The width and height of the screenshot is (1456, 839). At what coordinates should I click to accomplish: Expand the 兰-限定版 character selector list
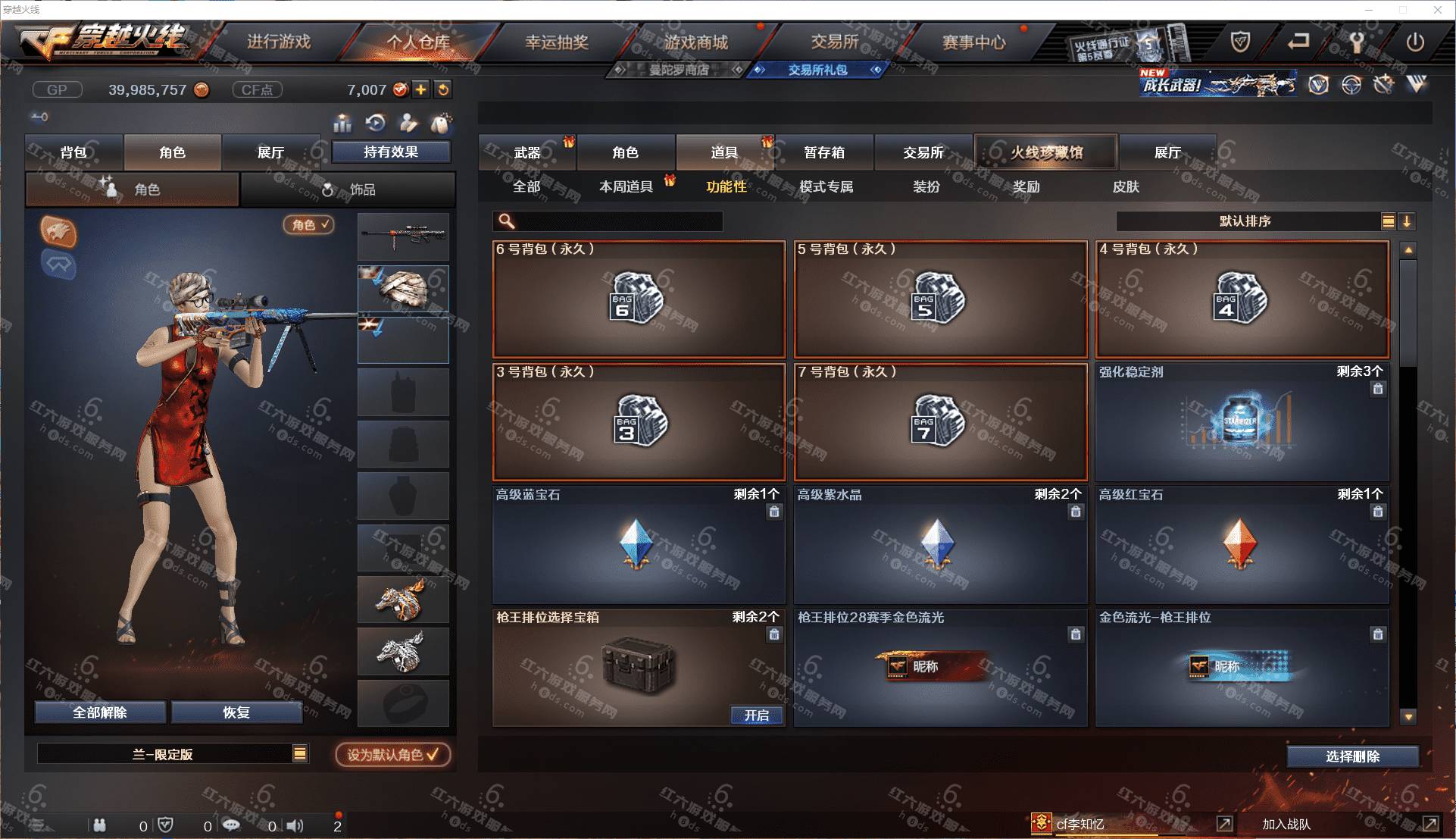(300, 753)
